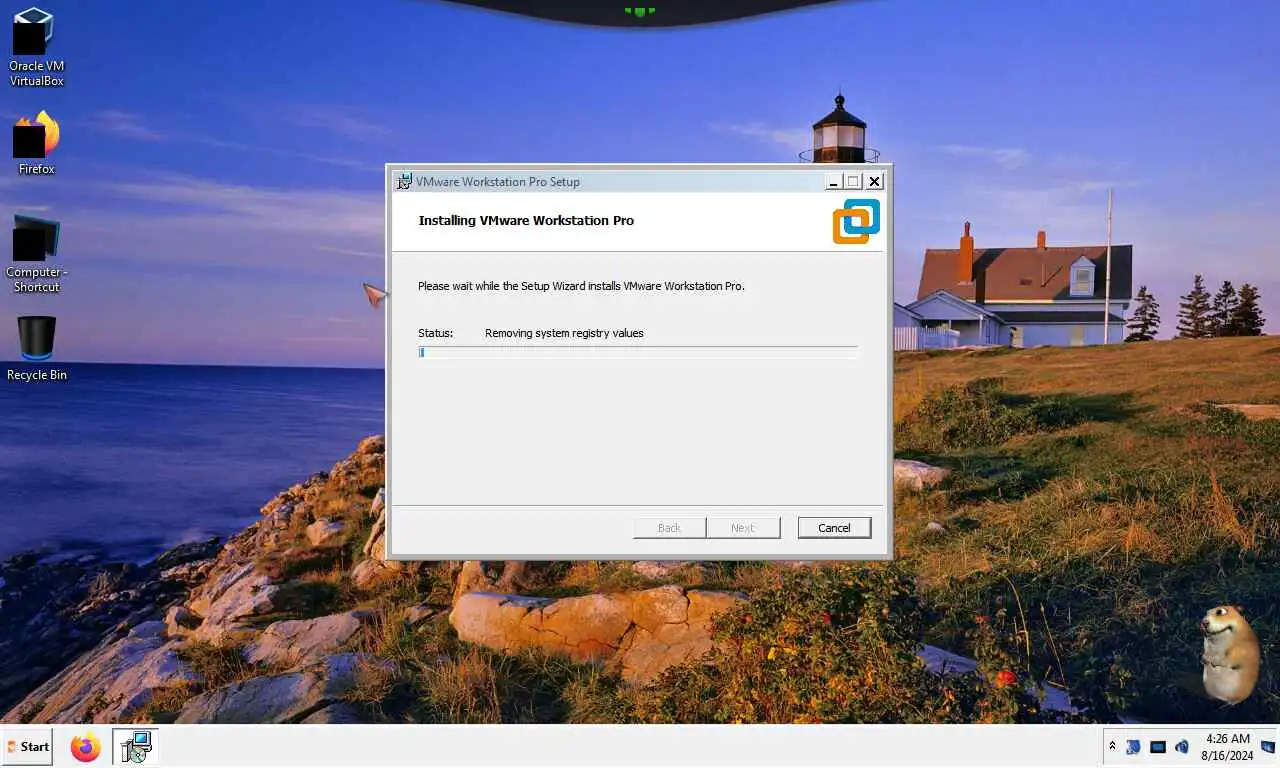This screenshot has width=1280, height=768.
Task: Click the VMware setup title bar icon
Action: point(404,181)
